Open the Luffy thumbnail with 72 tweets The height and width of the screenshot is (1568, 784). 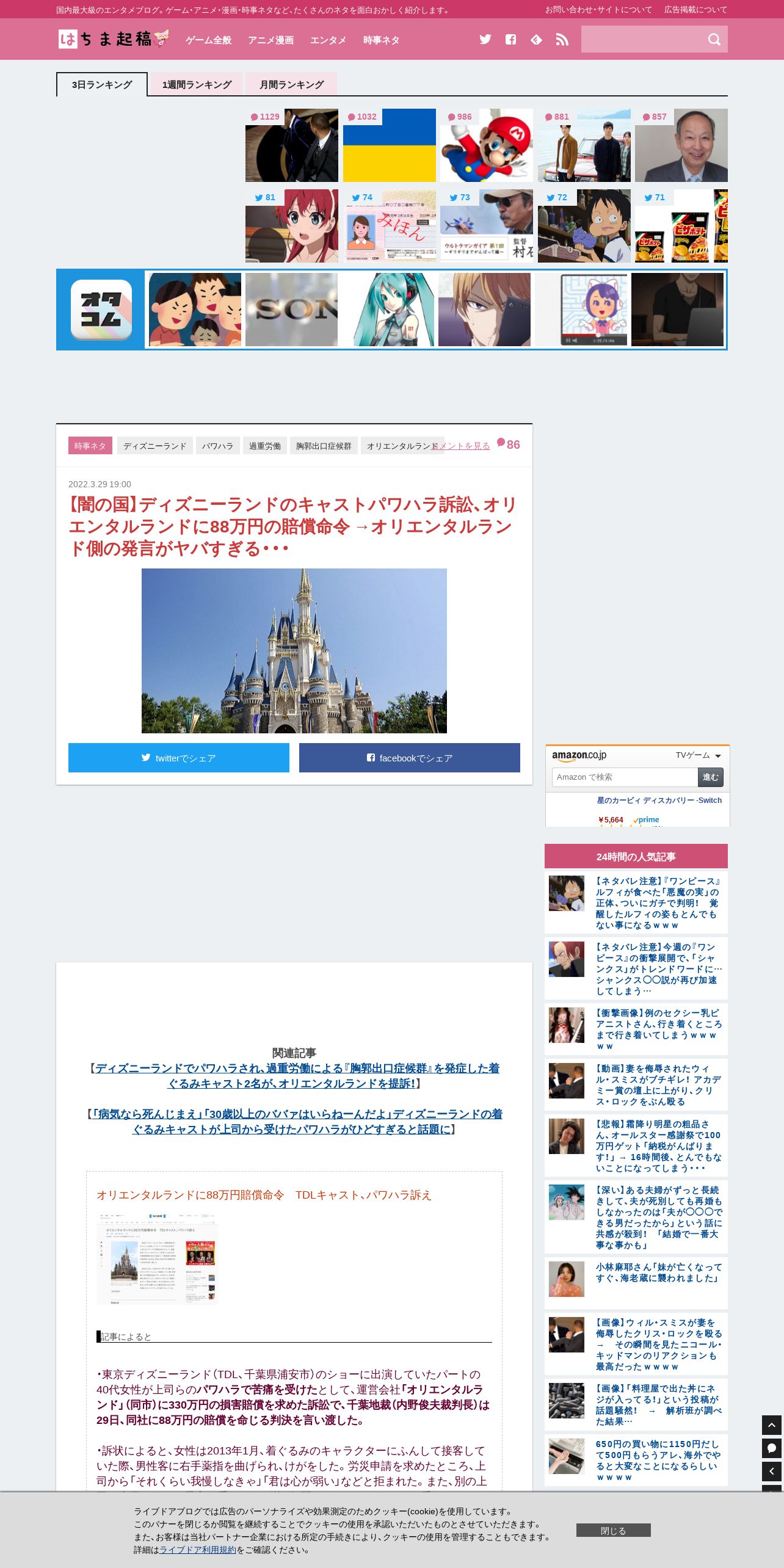click(584, 226)
